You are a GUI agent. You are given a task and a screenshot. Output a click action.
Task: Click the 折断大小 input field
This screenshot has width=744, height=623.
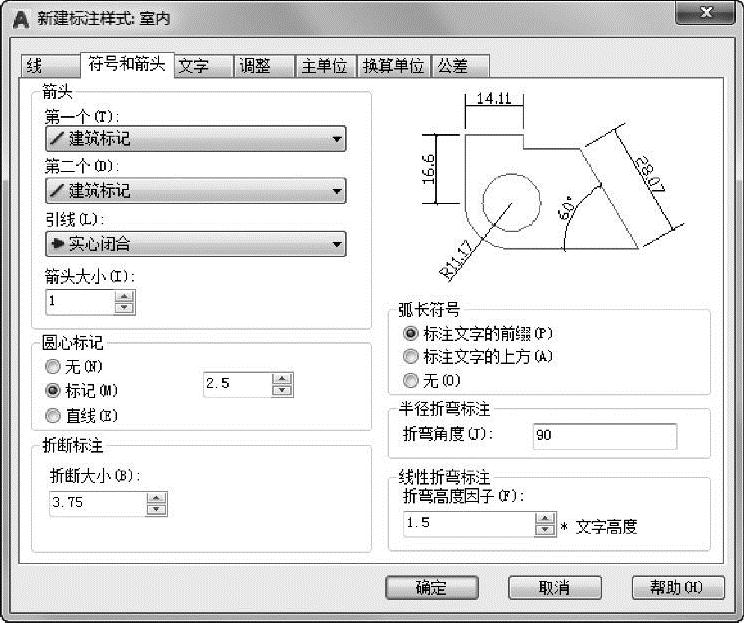tap(98, 503)
